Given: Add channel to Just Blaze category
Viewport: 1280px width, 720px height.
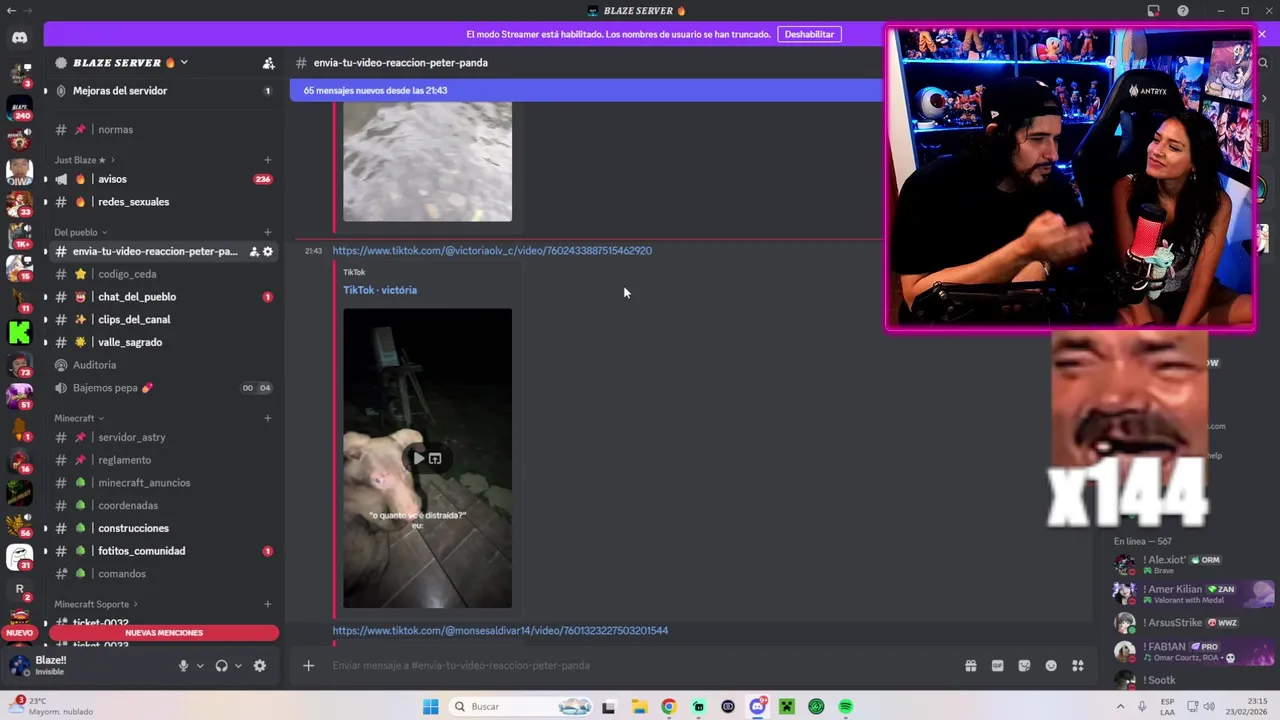Looking at the screenshot, I should (267, 160).
